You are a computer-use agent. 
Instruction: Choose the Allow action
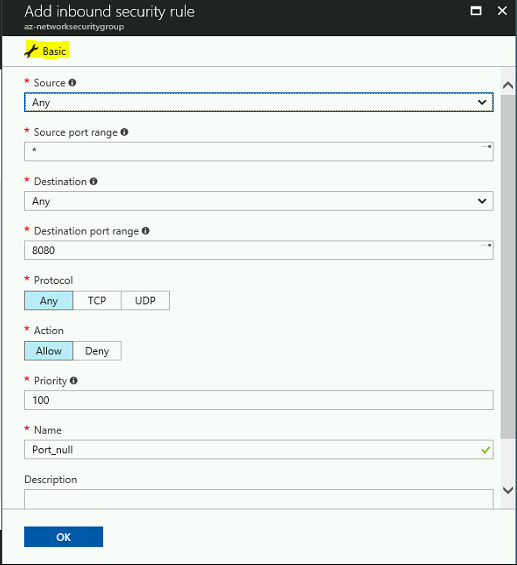(49, 351)
